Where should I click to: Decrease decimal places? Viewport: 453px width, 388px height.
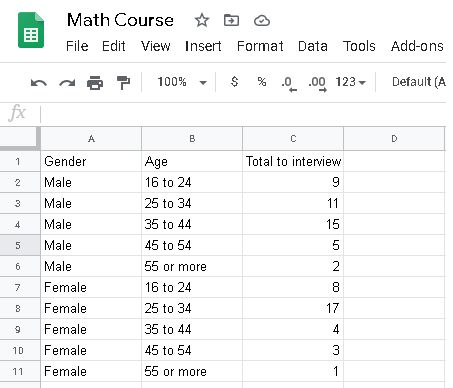coord(289,84)
